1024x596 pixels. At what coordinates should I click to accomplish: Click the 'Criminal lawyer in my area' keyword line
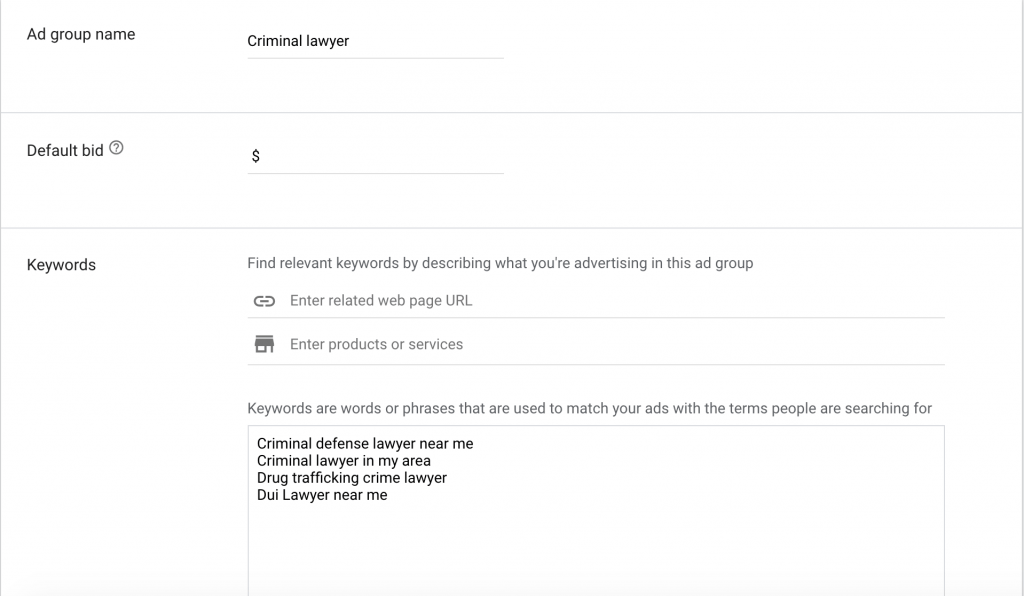pyautogui.click(x=344, y=461)
